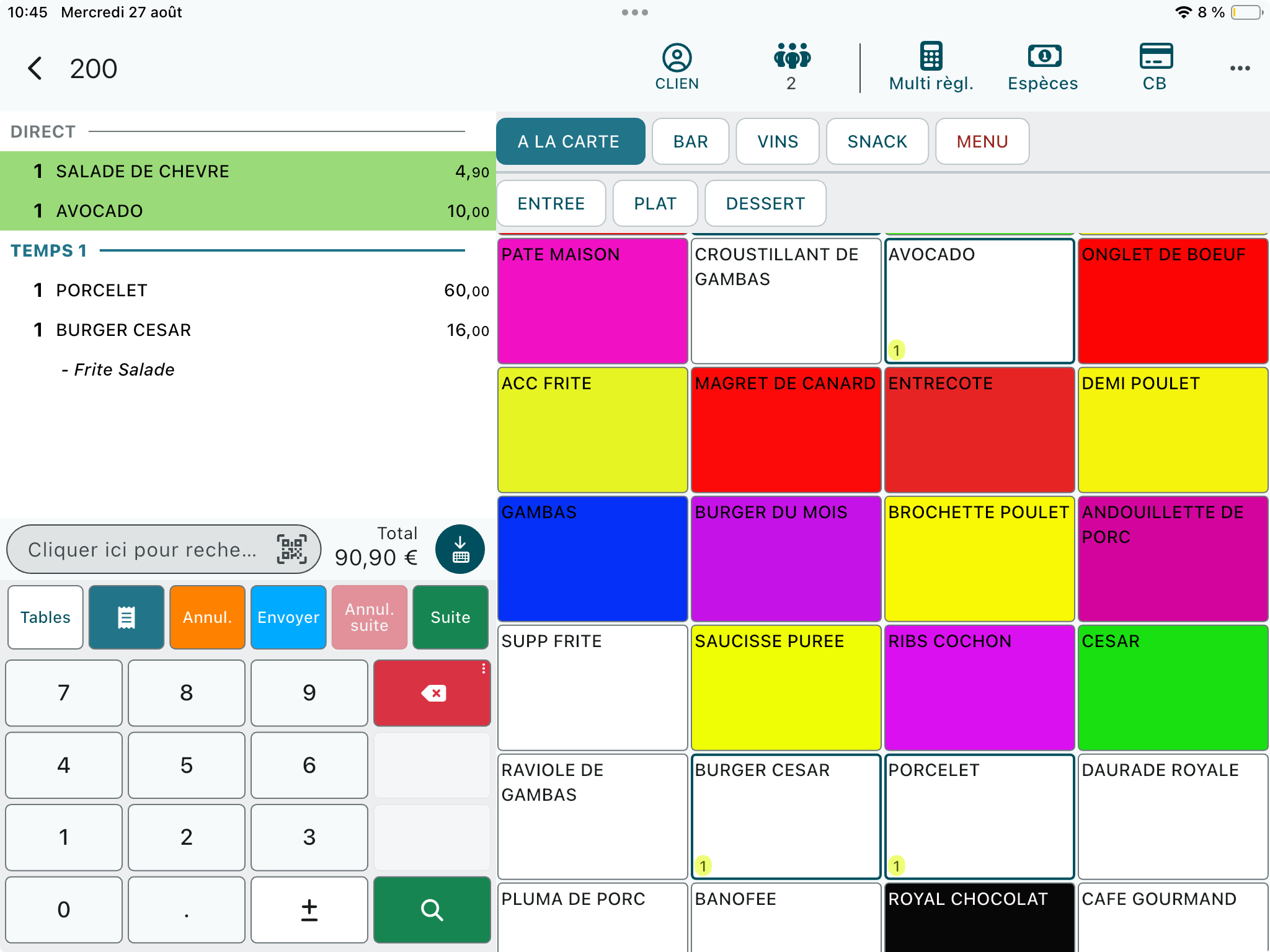
Task: Tap the green search magnifier key
Action: [x=432, y=910]
